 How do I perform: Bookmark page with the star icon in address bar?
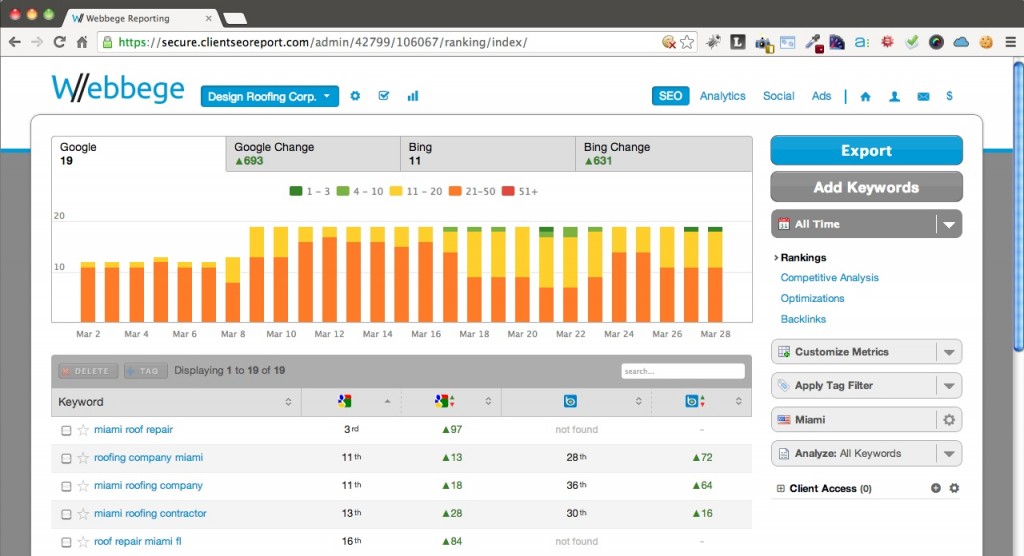point(687,42)
